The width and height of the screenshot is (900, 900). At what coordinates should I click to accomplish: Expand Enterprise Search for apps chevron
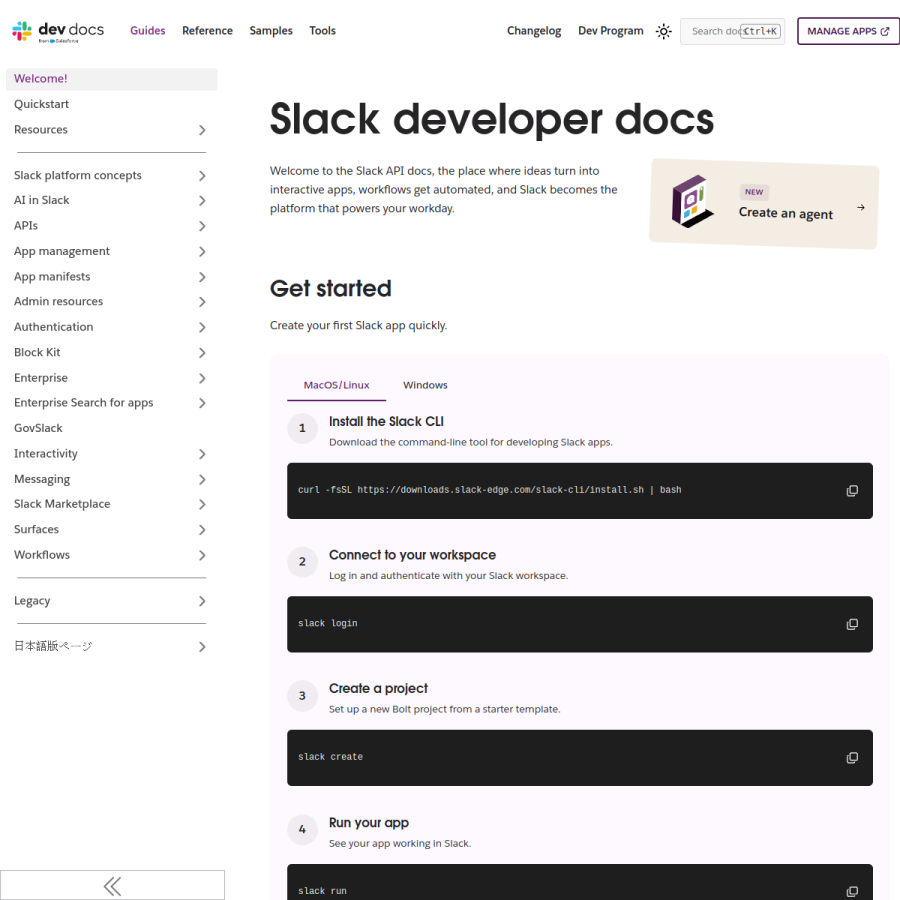(202, 404)
